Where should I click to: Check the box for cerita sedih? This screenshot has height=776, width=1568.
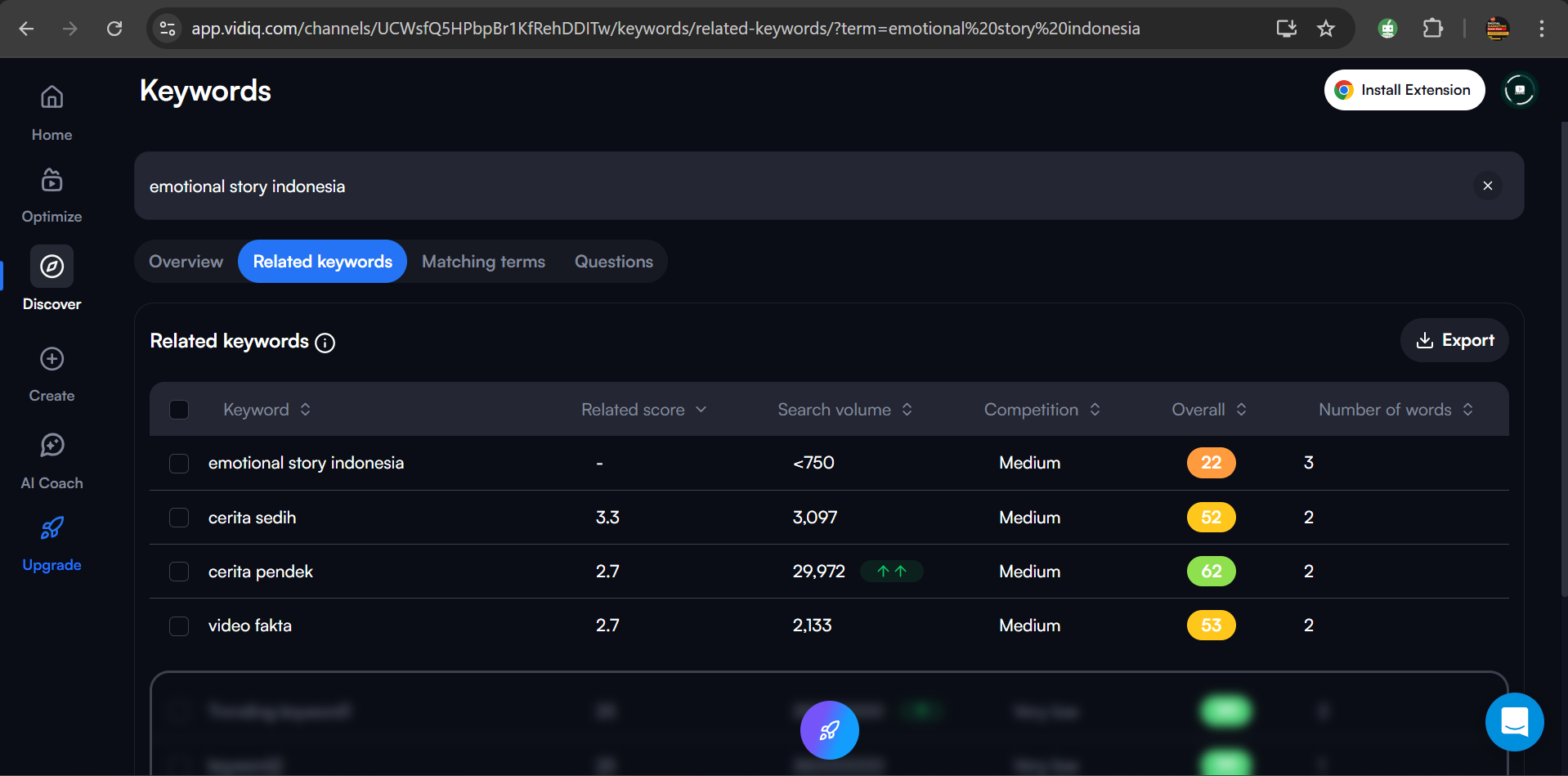coord(179,518)
